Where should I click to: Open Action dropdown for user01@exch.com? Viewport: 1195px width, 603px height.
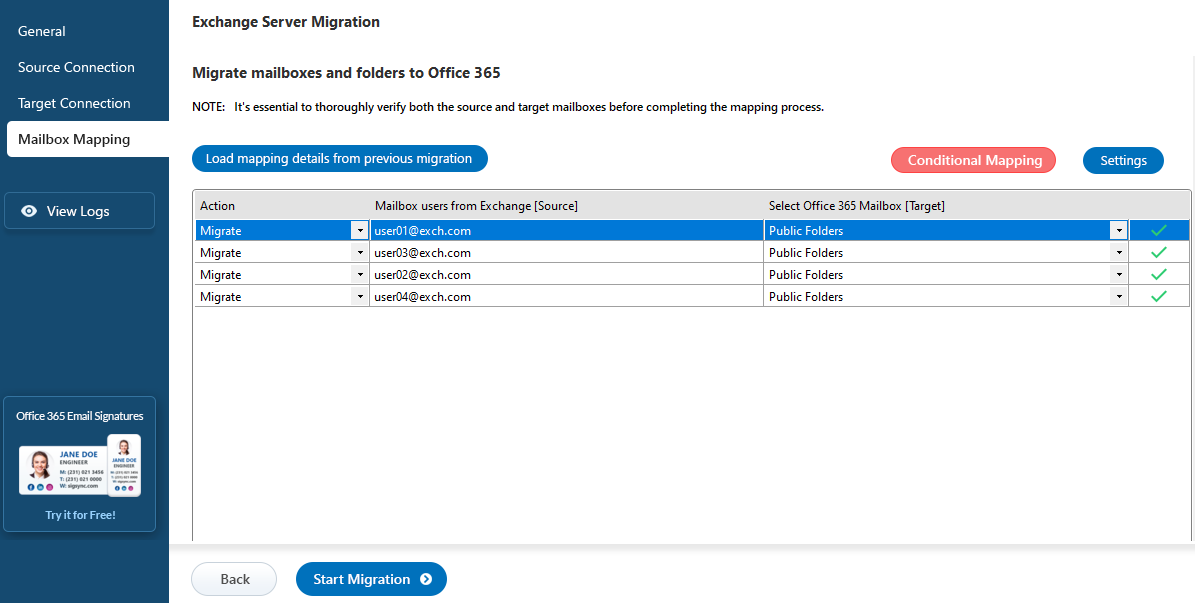pyautogui.click(x=359, y=231)
